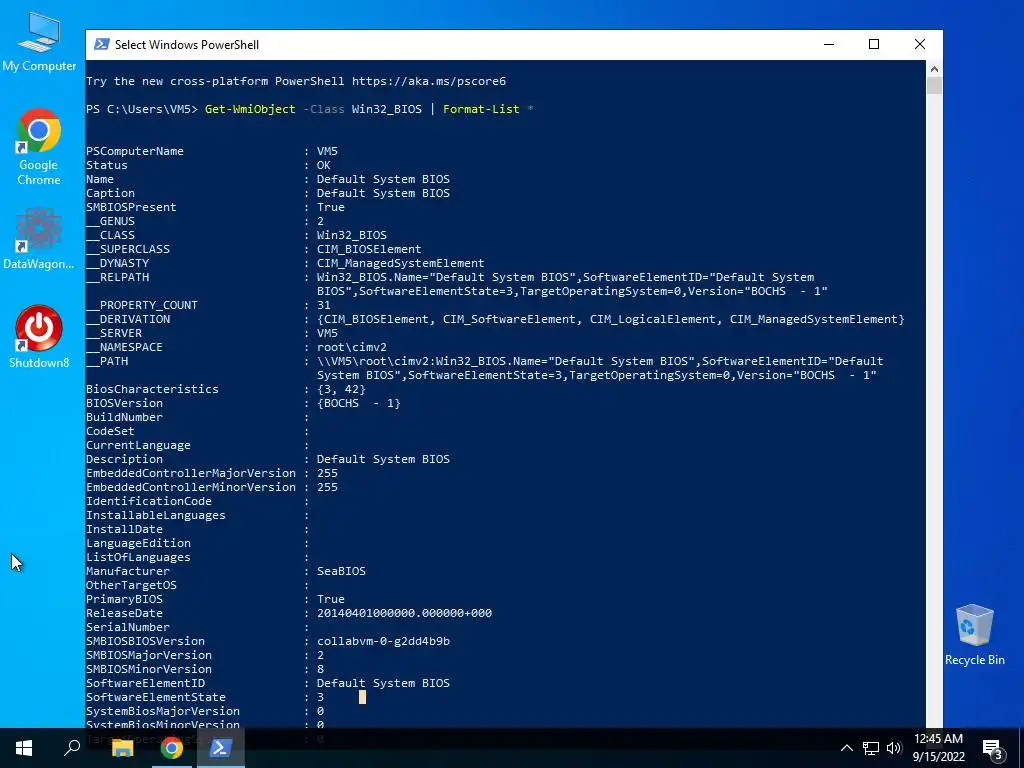1024x768 pixels.
Task: Click the __CLASS value Win32_BIOS
Action: (352, 235)
